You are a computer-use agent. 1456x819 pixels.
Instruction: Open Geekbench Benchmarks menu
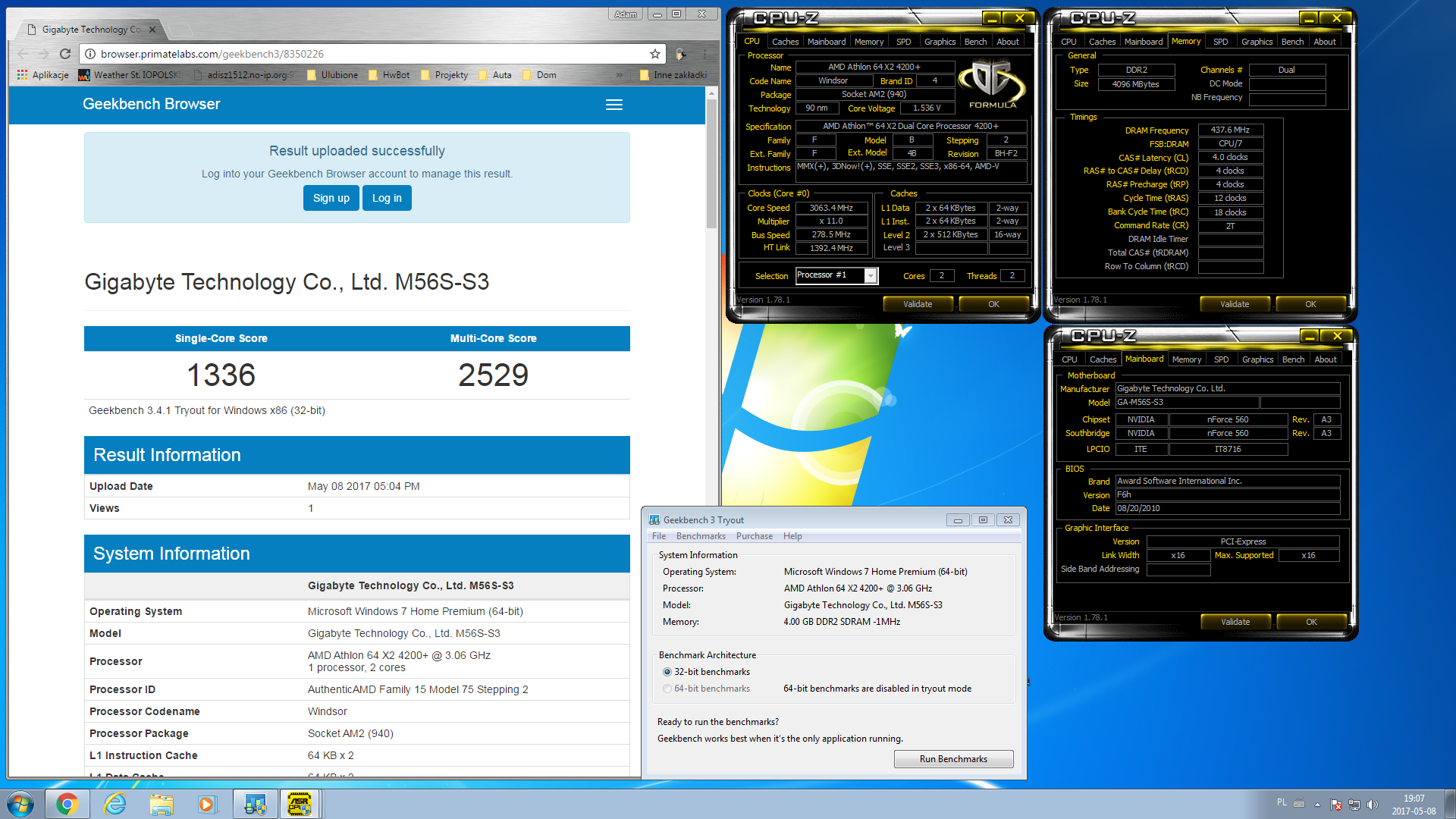(701, 536)
